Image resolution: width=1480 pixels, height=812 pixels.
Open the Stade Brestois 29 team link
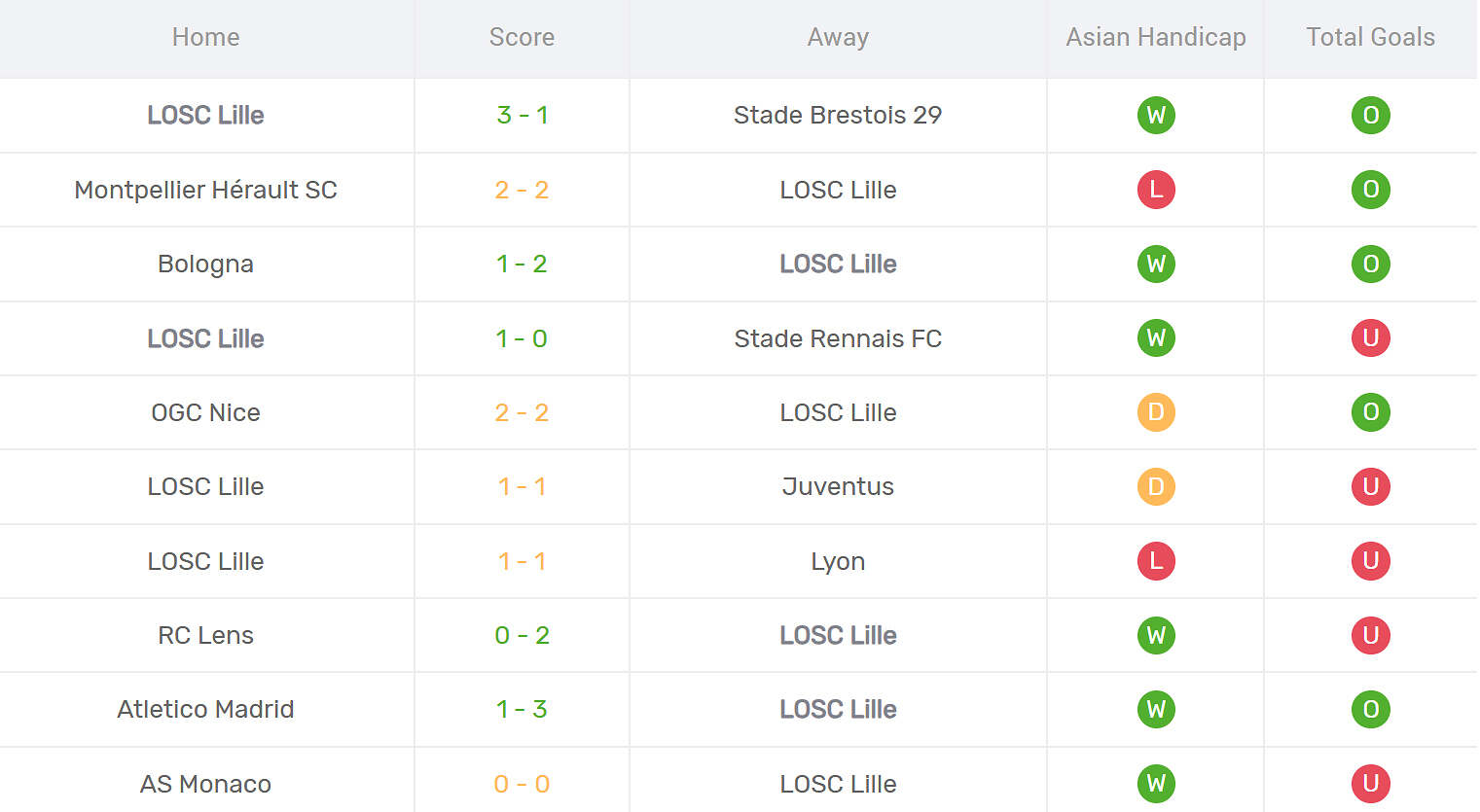838,115
